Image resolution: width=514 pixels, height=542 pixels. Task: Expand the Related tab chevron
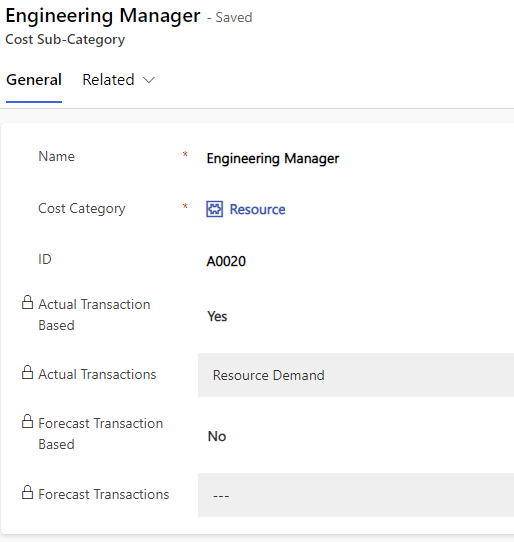coord(149,80)
